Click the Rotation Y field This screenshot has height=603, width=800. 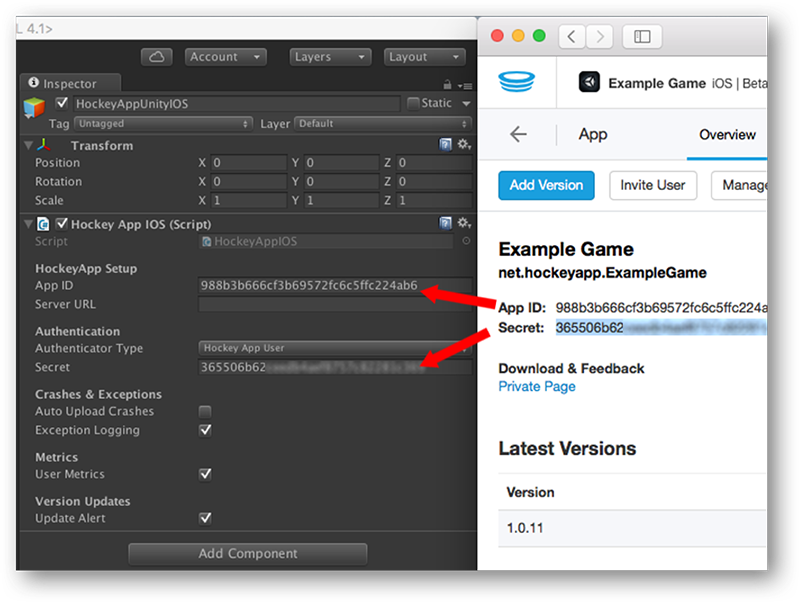341,182
